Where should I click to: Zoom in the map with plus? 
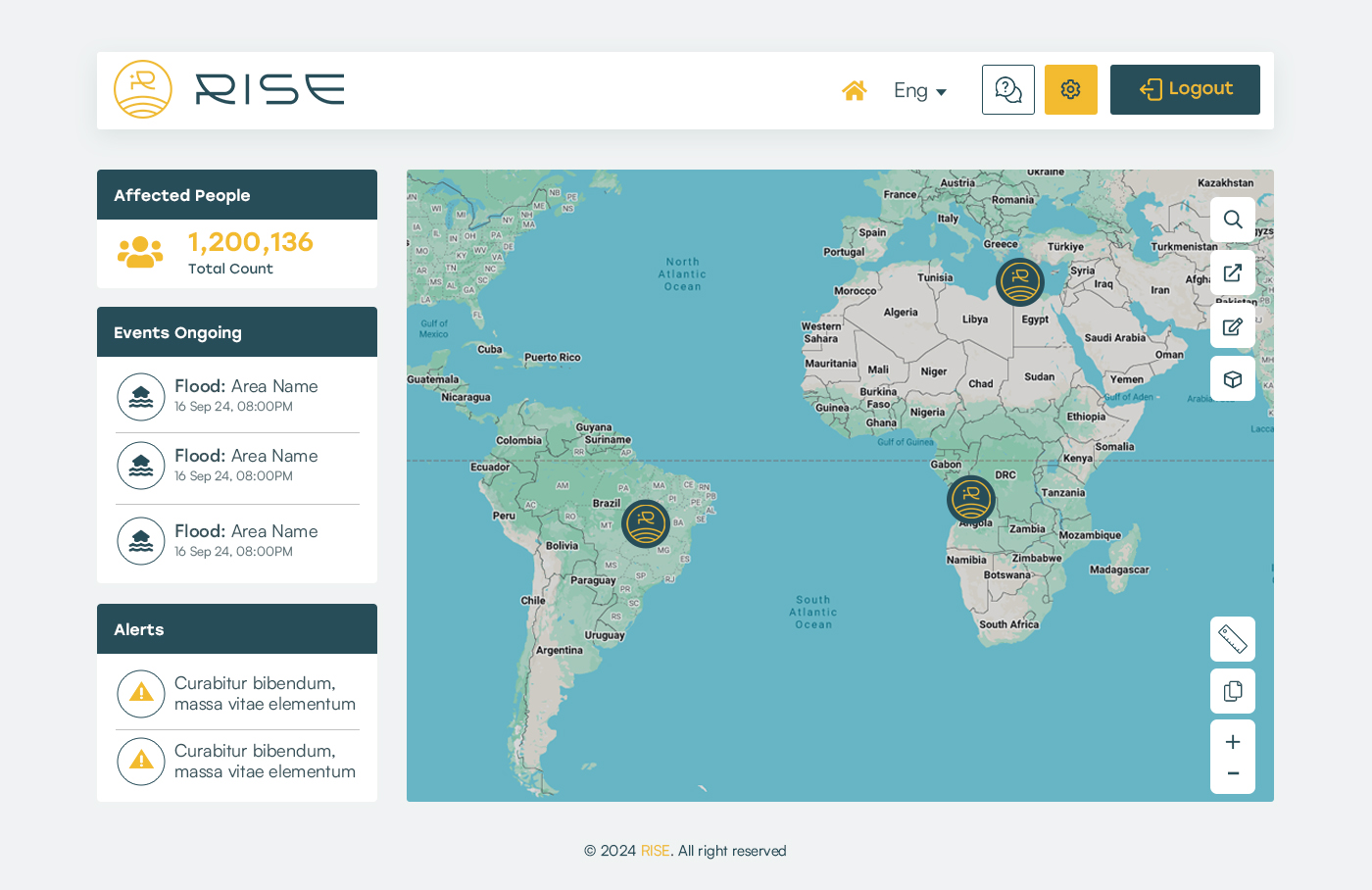click(x=1232, y=742)
